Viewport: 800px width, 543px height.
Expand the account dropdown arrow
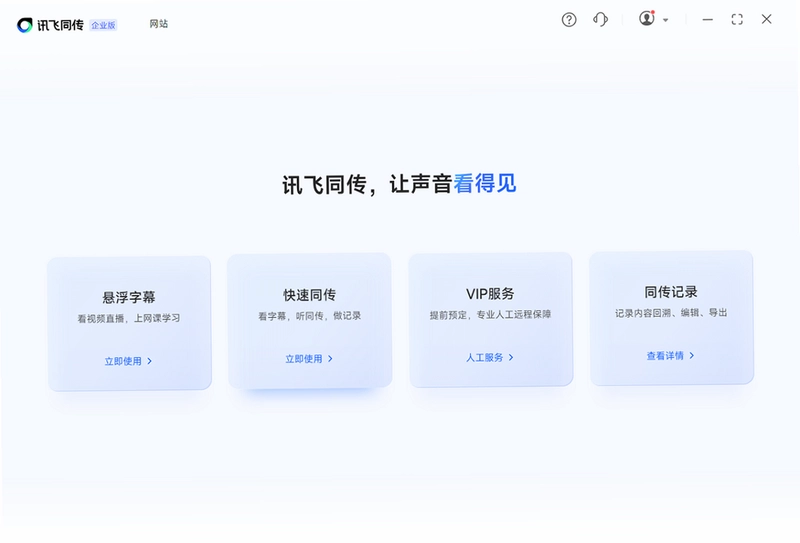665,20
